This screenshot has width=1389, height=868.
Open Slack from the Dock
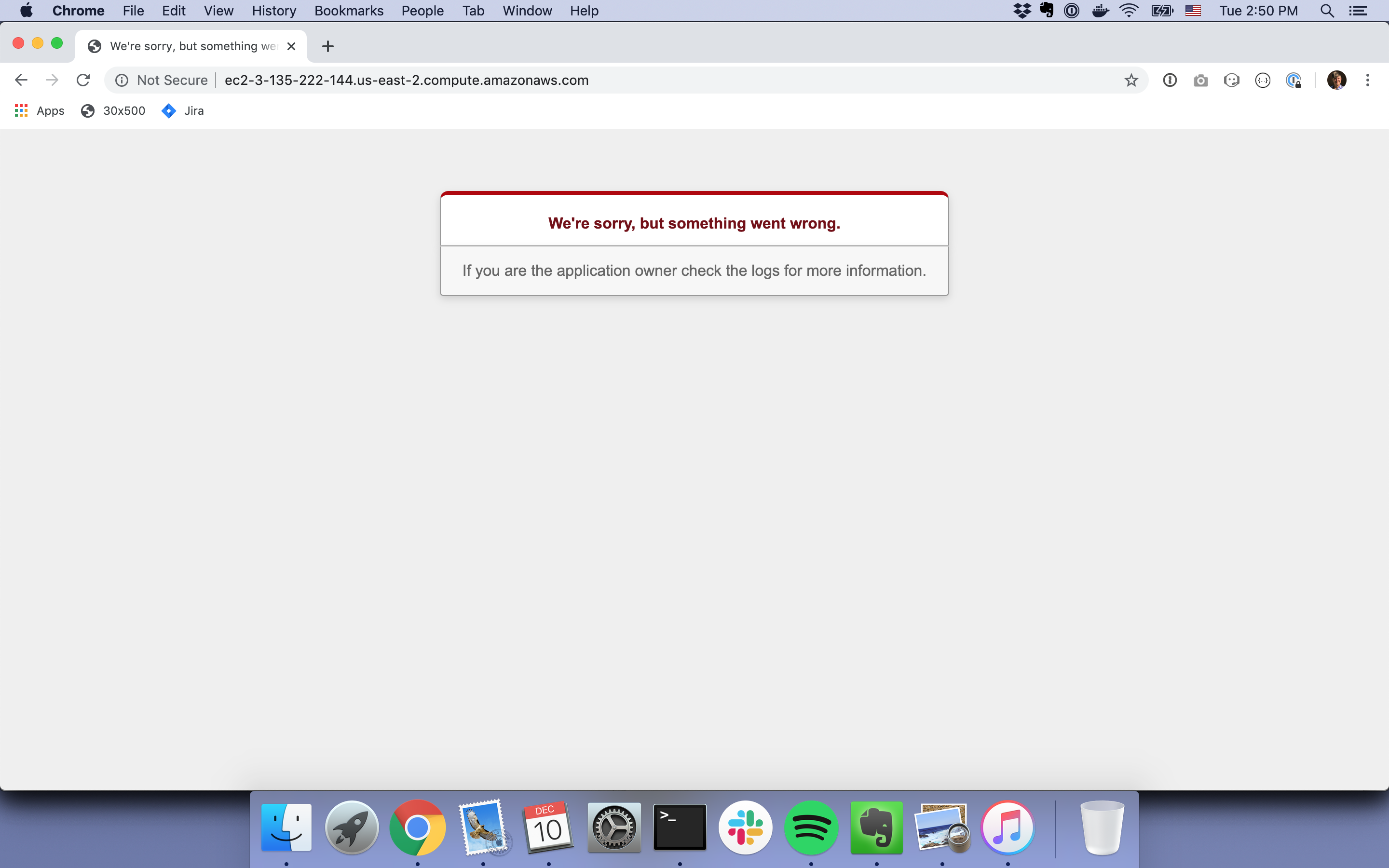pos(746,827)
